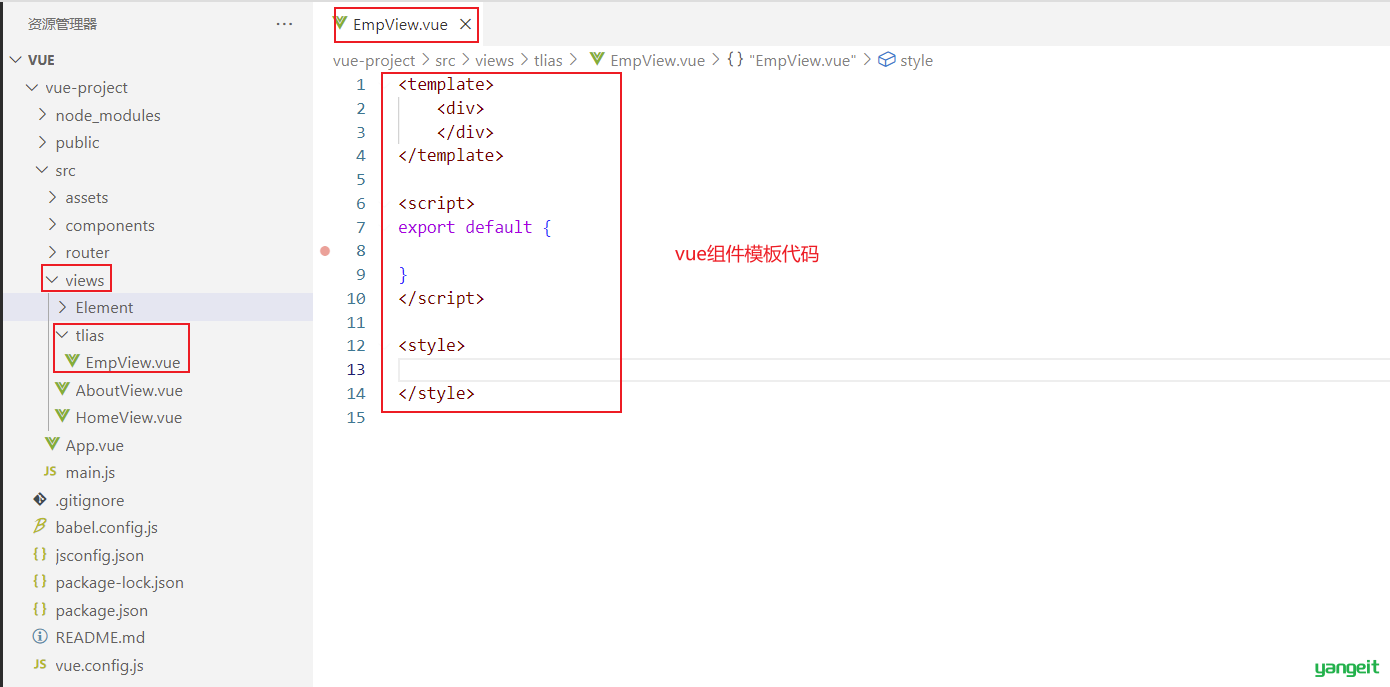Open babel.config.js in the file tree
The image size is (1390, 687).
pyautogui.click(x=107, y=527)
